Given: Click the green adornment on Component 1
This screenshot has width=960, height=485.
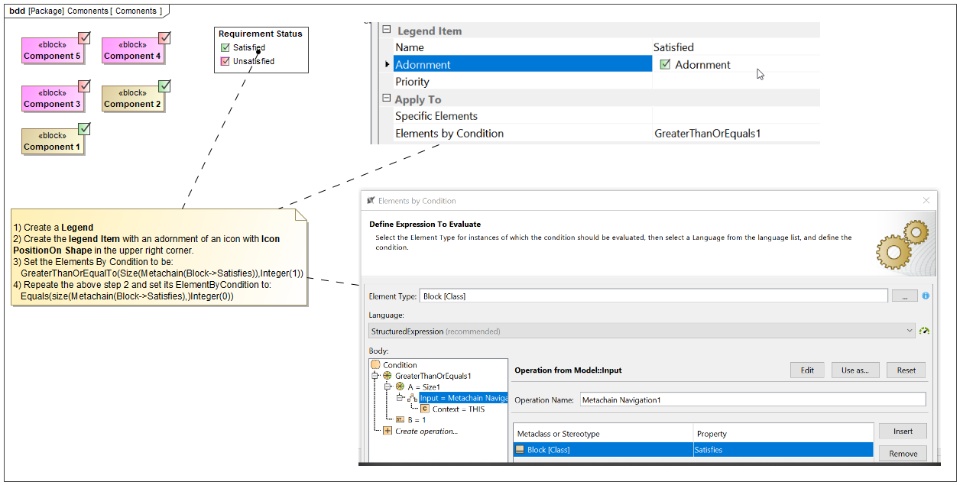Looking at the screenshot, I should coord(85,128).
